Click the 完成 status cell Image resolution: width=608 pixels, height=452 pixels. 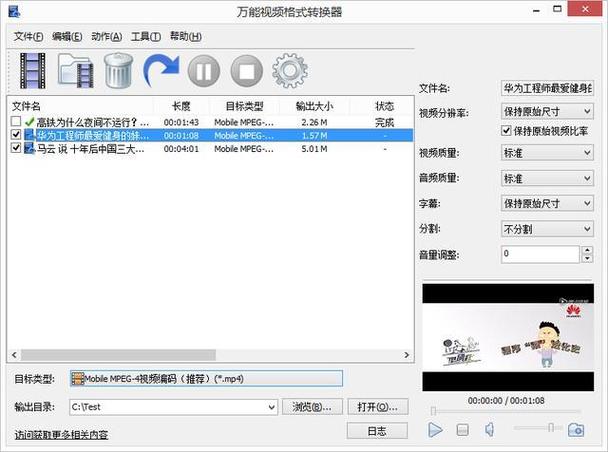384,122
